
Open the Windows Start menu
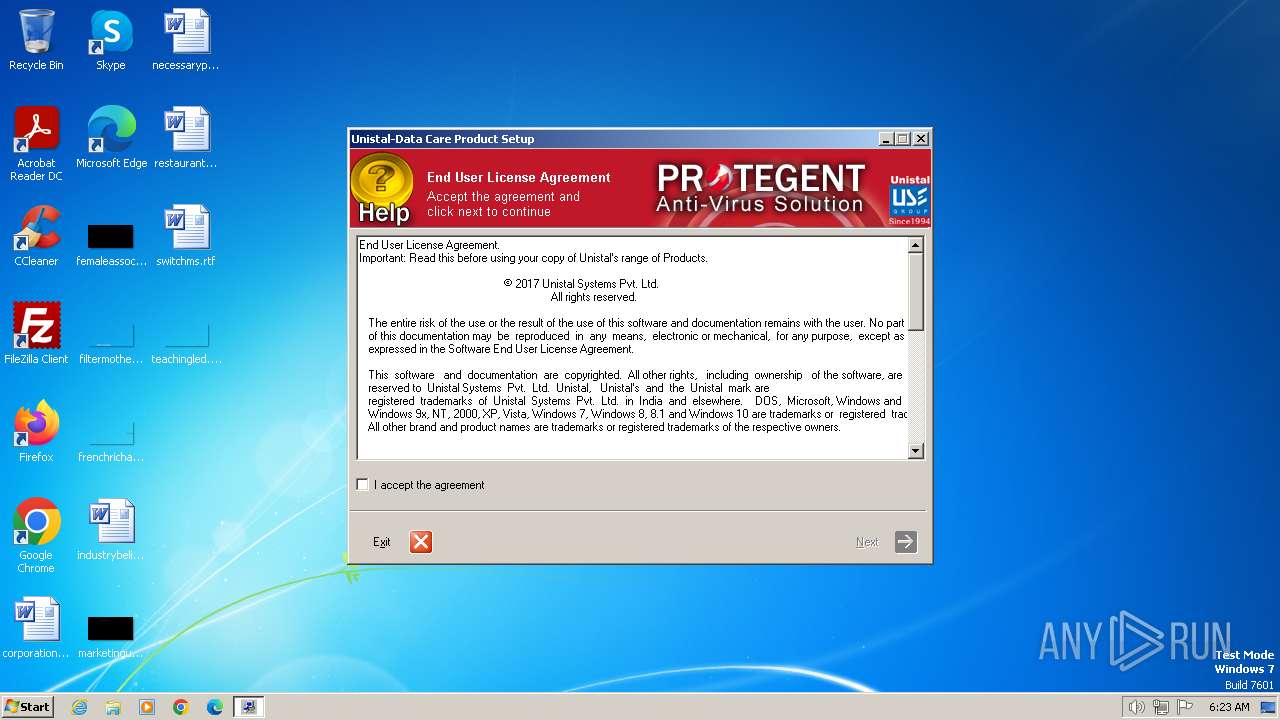tap(27, 706)
